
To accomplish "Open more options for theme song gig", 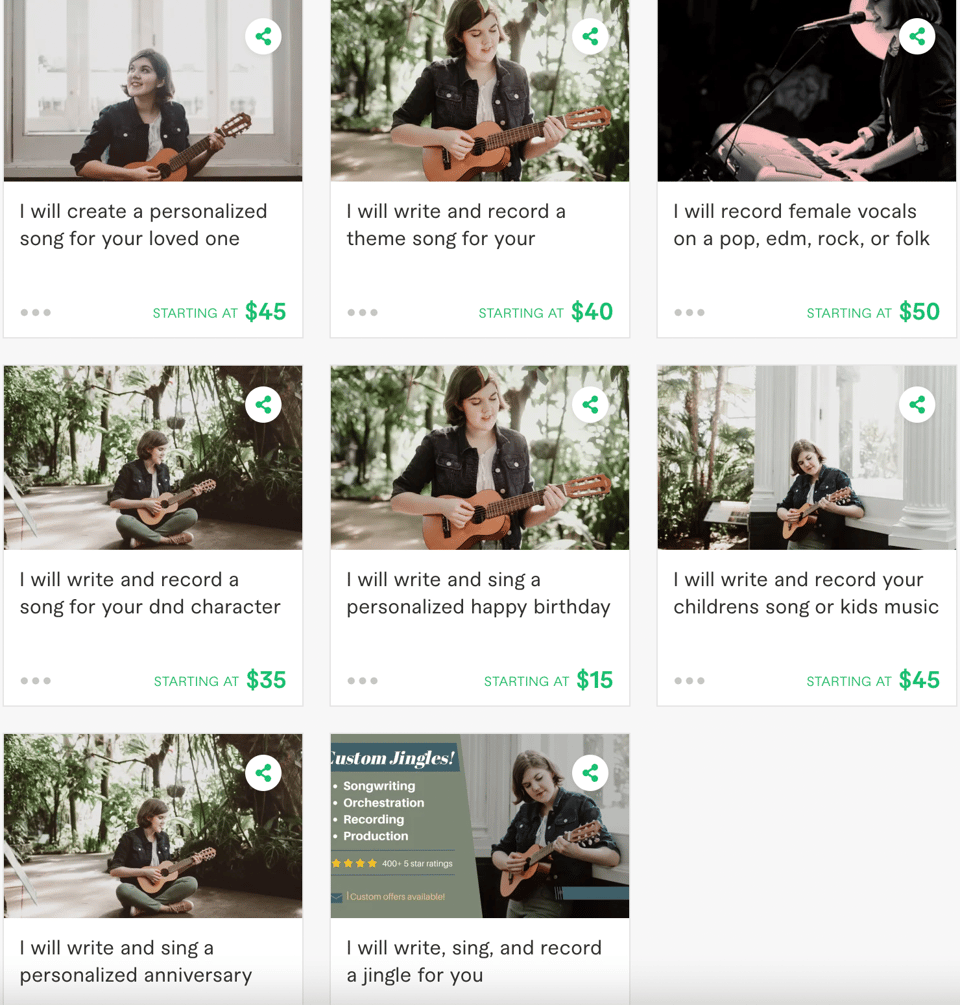I will point(363,313).
